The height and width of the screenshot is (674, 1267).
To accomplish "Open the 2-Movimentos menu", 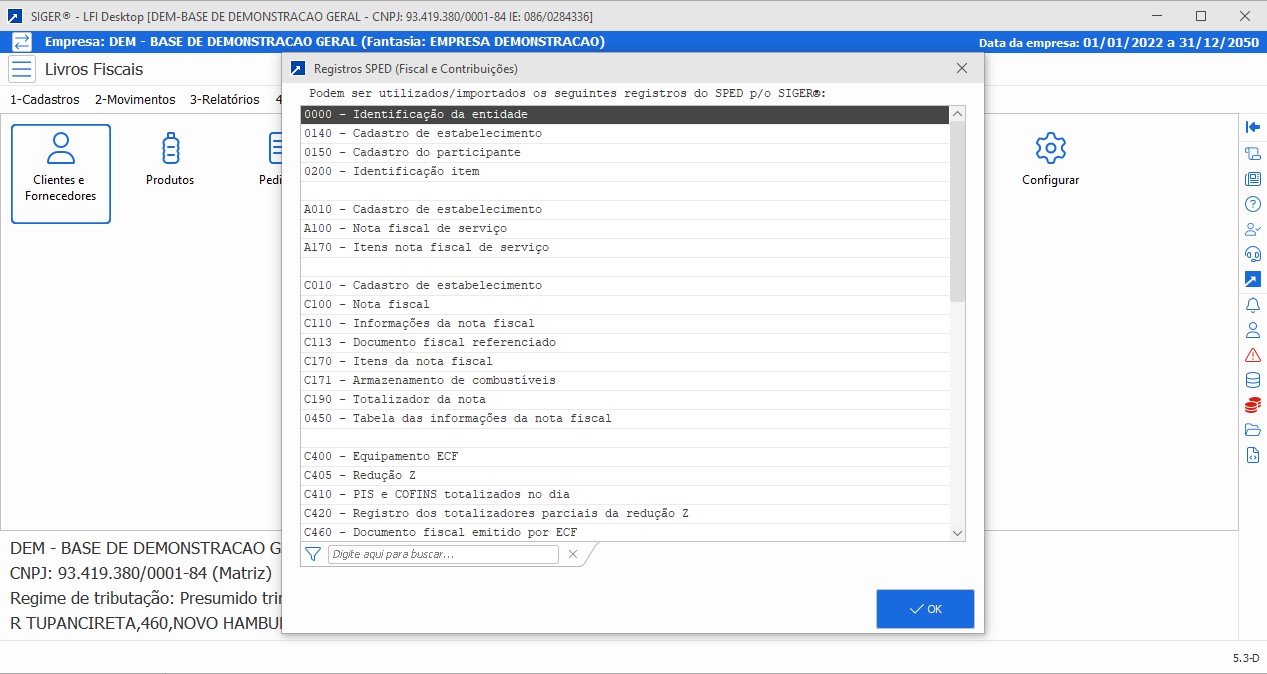I will 135,99.
